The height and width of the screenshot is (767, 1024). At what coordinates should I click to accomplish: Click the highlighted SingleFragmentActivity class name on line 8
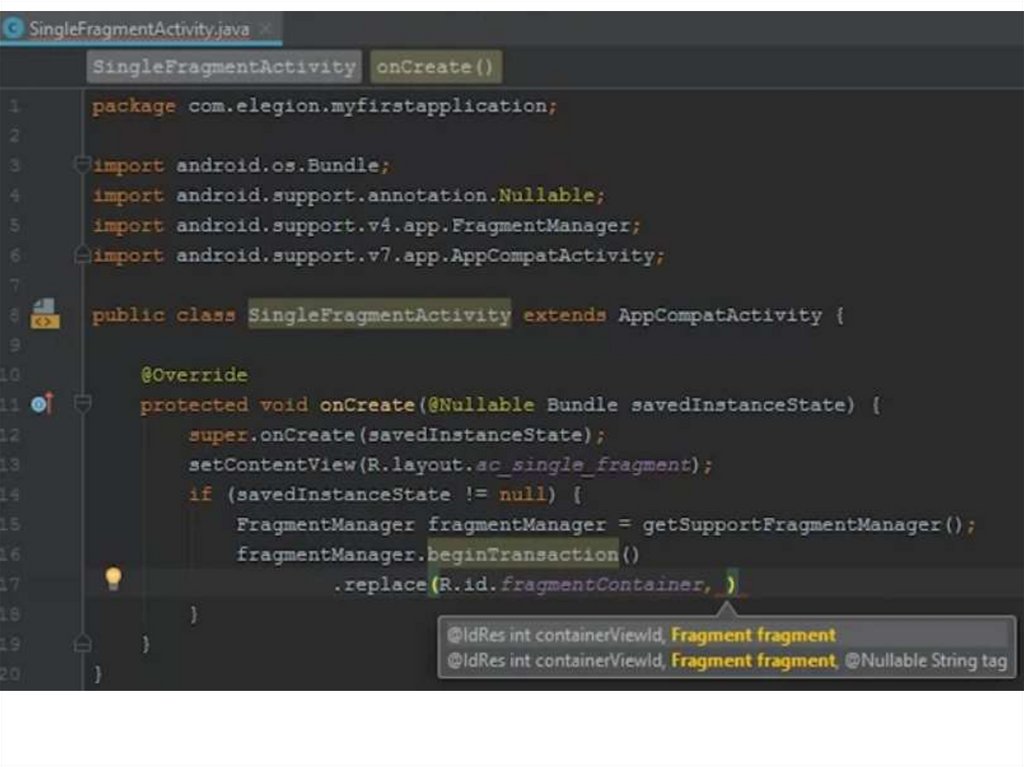[379, 315]
